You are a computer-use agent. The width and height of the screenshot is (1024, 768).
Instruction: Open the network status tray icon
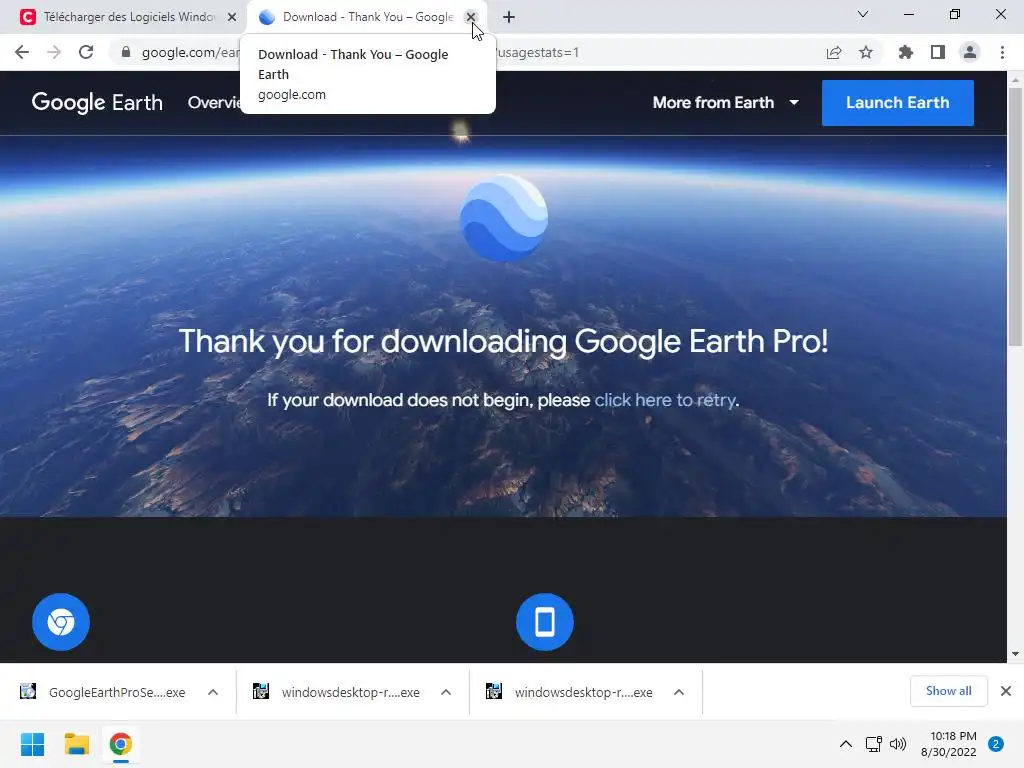coord(873,744)
